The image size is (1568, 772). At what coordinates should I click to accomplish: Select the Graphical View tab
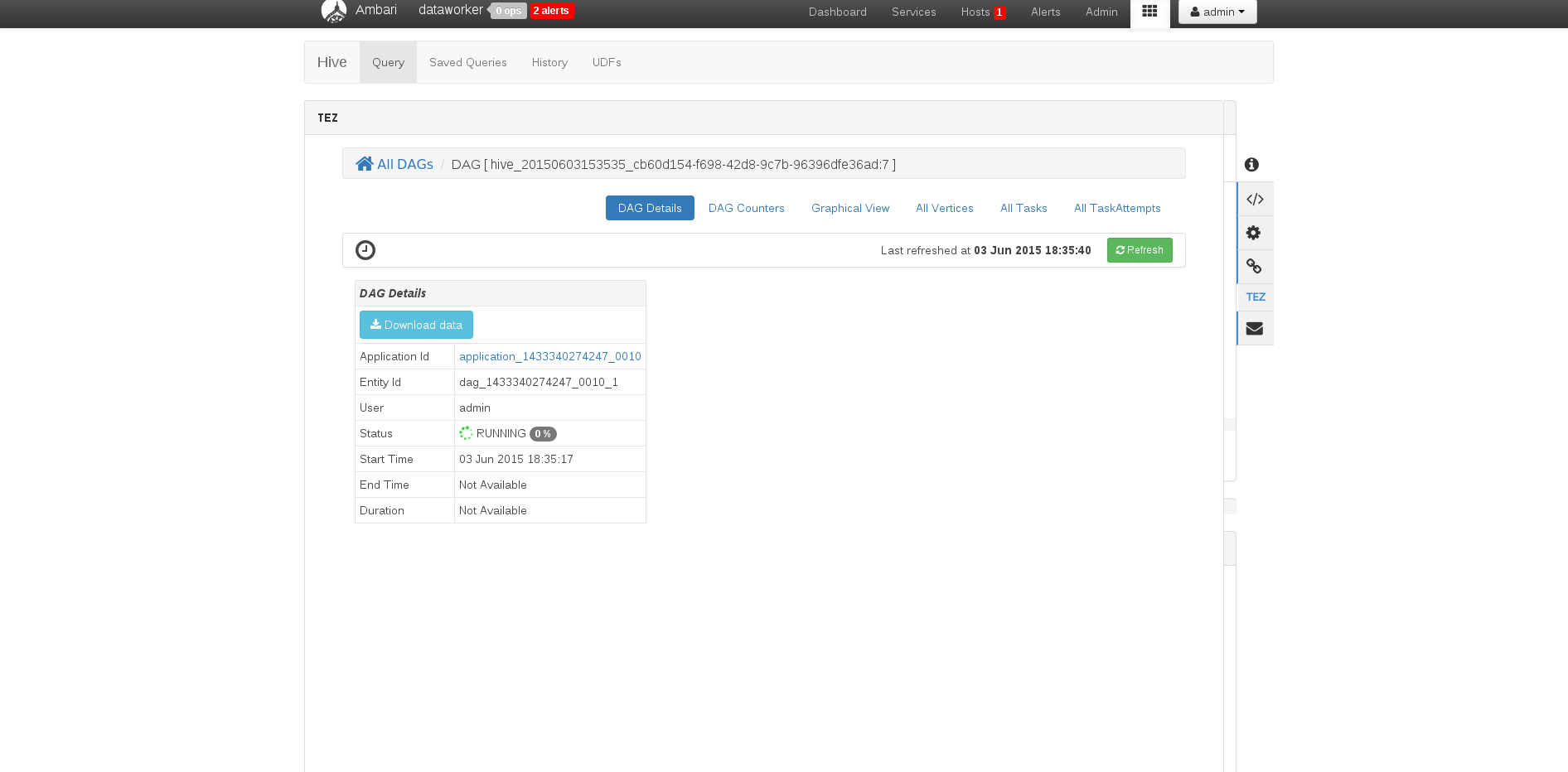click(x=850, y=208)
